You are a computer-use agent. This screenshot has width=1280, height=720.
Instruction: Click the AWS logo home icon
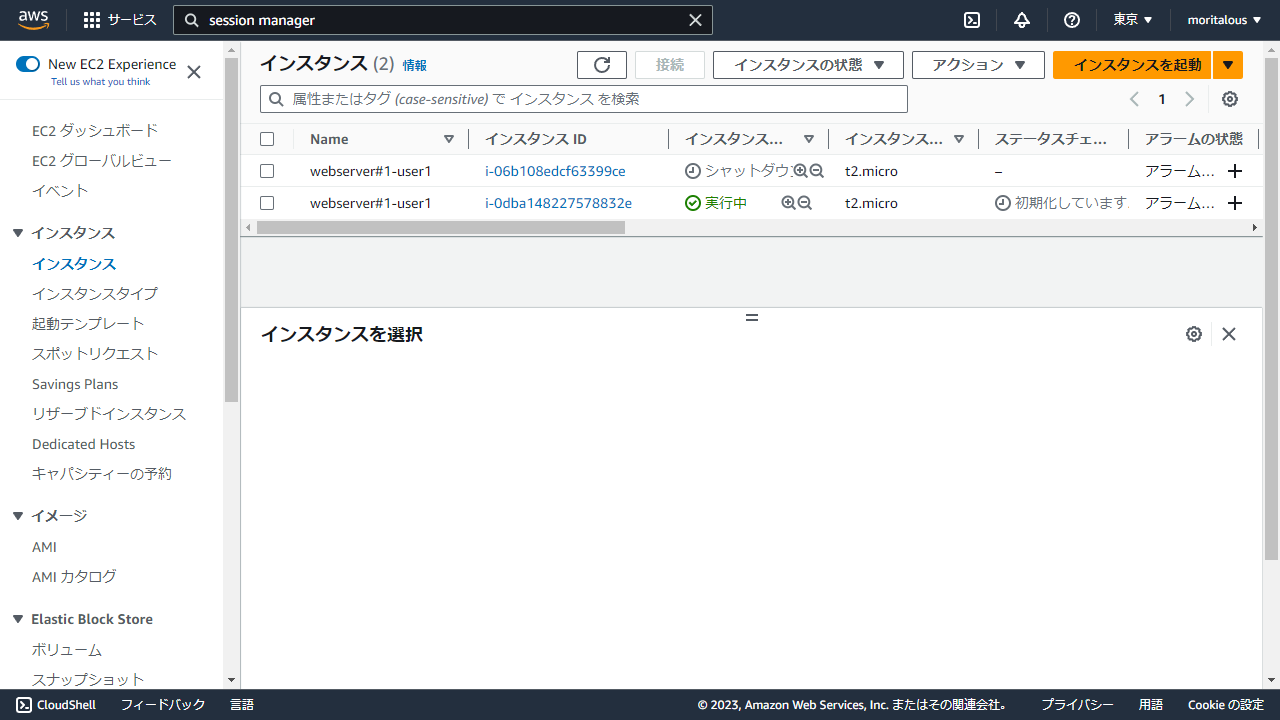(x=34, y=20)
